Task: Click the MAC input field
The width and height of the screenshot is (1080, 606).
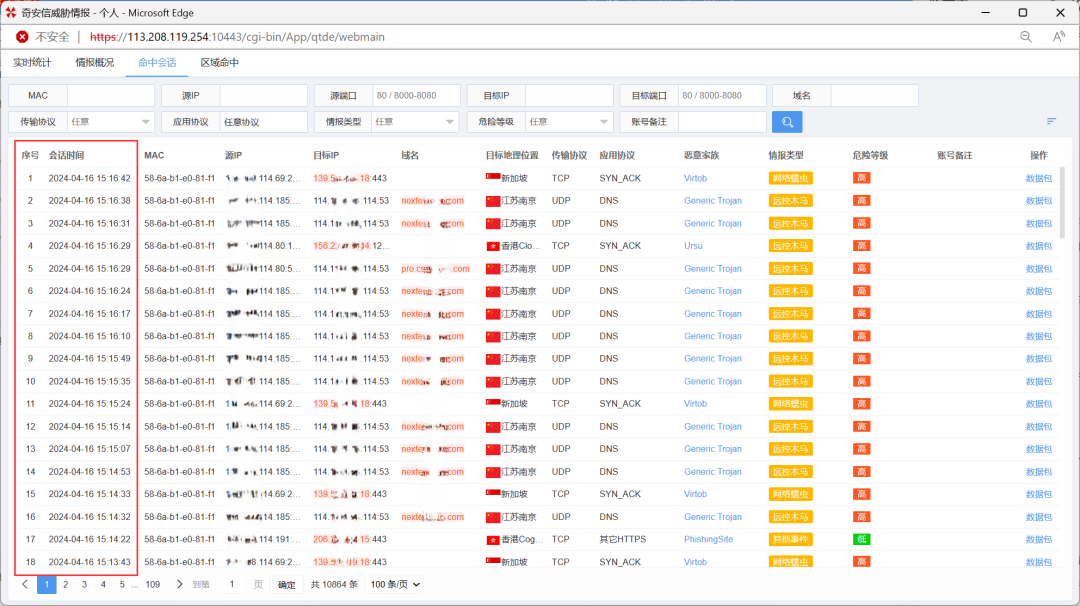Action: pyautogui.click(x=110, y=96)
